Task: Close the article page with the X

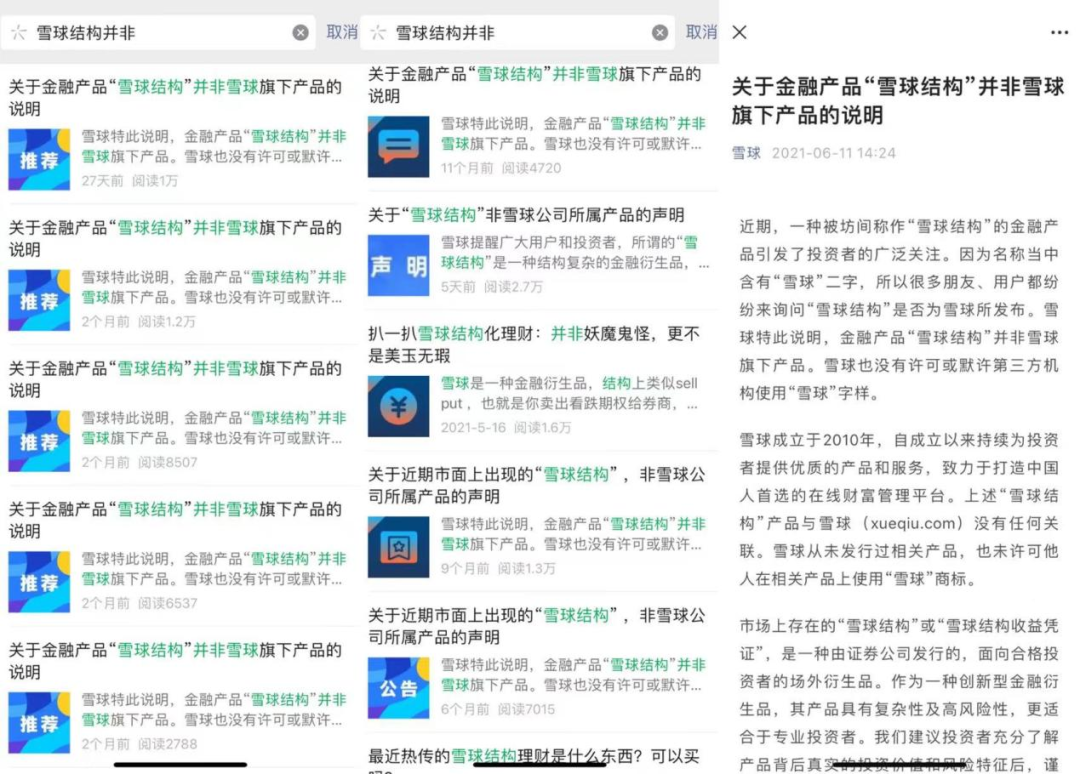Action: 740,32
